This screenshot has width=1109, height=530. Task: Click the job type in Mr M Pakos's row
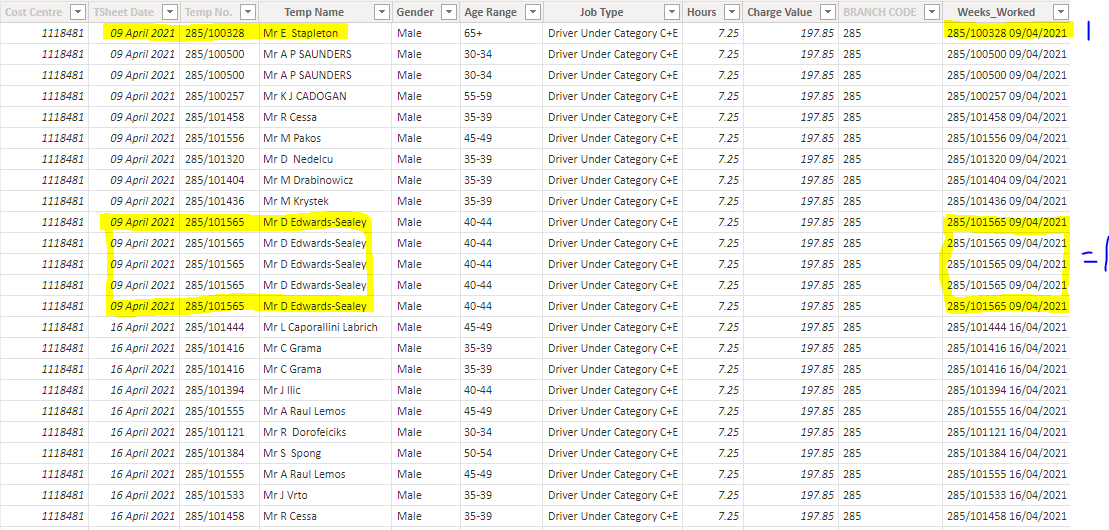[x=612, y=138]
